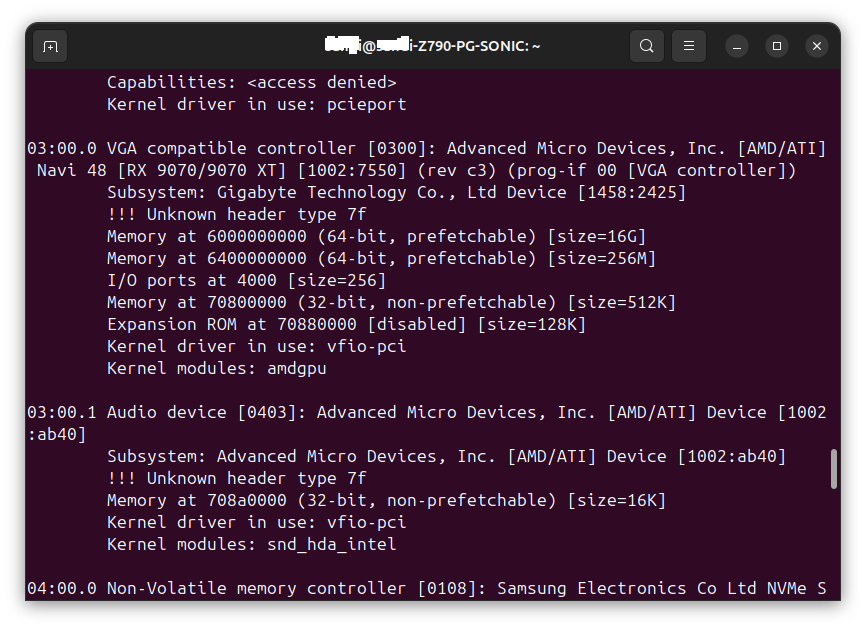The image size is (866, 629).
Task: Click the '03:00.0 VGA compatible controller' line
Action: click(426, 149)
